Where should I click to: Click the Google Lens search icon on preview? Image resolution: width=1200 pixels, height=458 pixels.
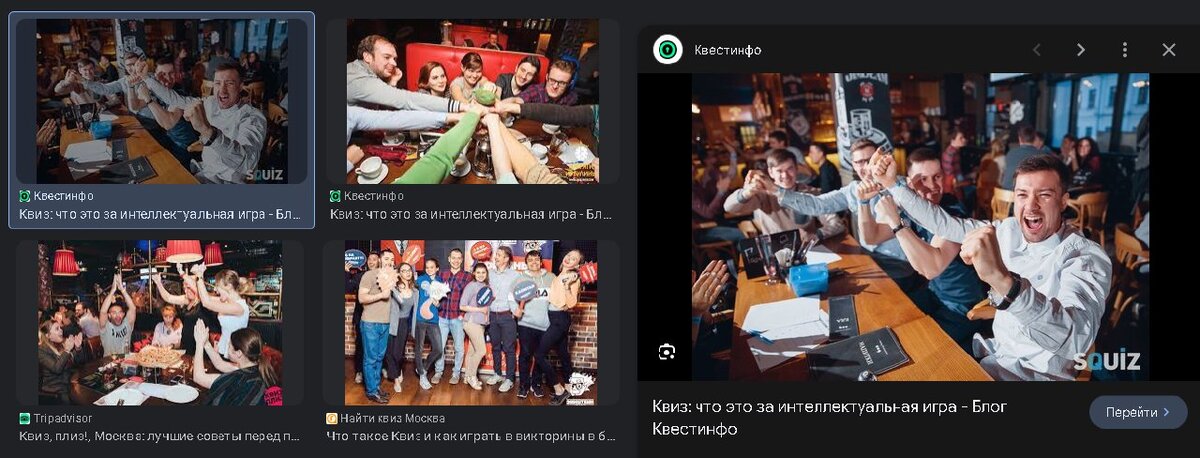[667, 351]
